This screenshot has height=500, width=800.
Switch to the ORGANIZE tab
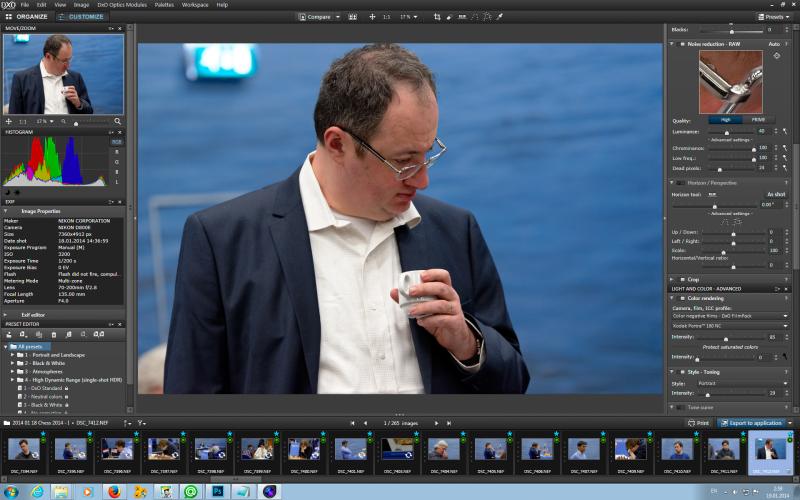coord(27,17)
